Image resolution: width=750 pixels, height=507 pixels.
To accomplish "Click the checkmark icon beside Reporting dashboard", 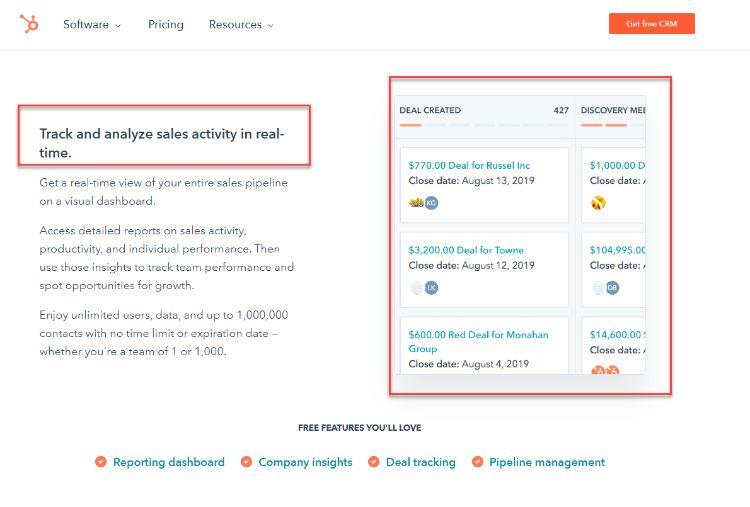I will coord(100,462).
